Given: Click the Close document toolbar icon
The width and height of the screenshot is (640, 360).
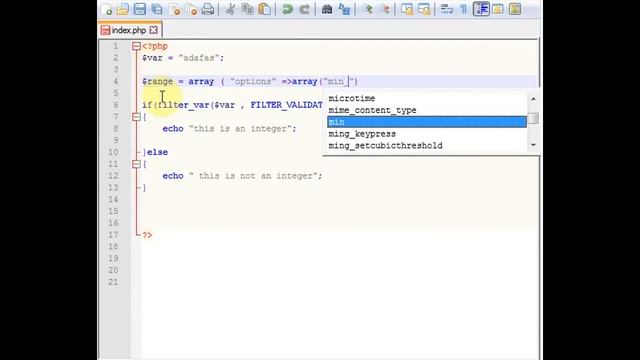Looking at the screenshot, I should pyautogui.click(x=175, y=9).
